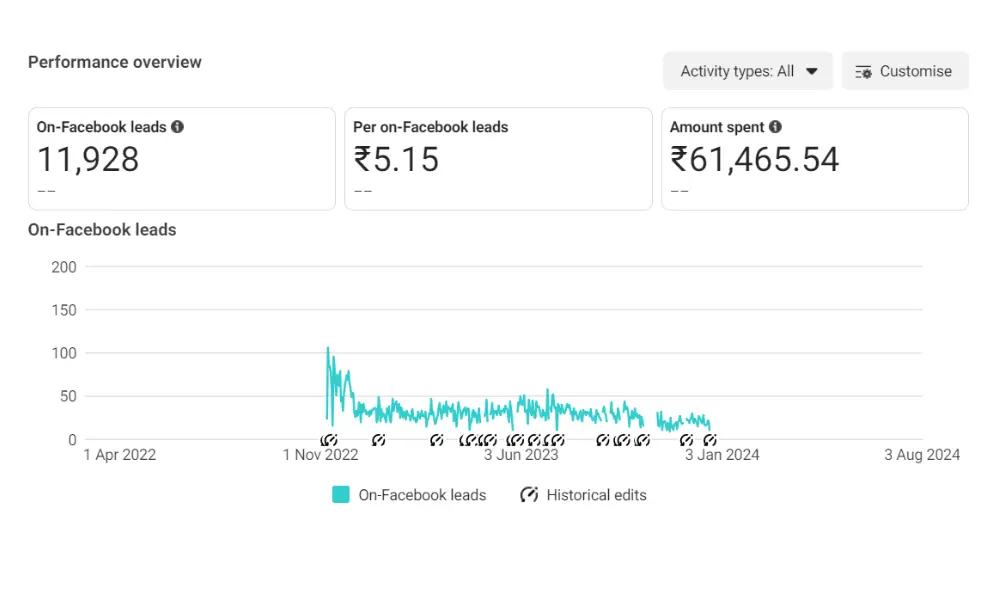Click the 3 Jun 2023 axis label

(521, 455)
